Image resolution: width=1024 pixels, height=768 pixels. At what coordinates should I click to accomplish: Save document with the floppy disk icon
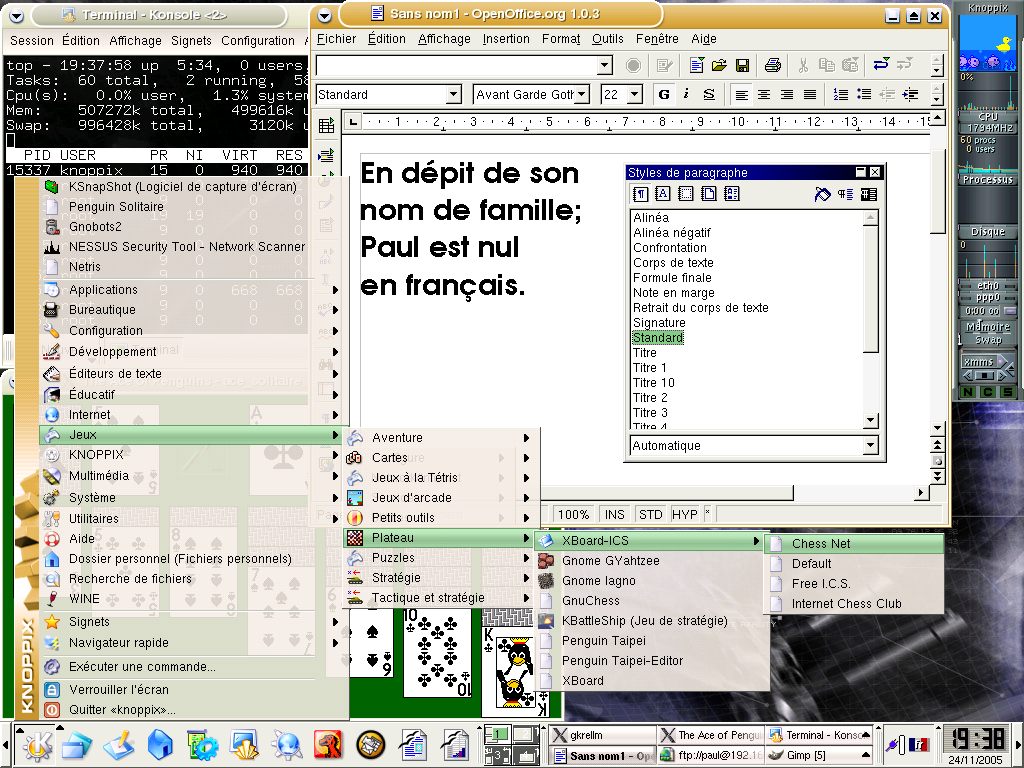[742, 65]
